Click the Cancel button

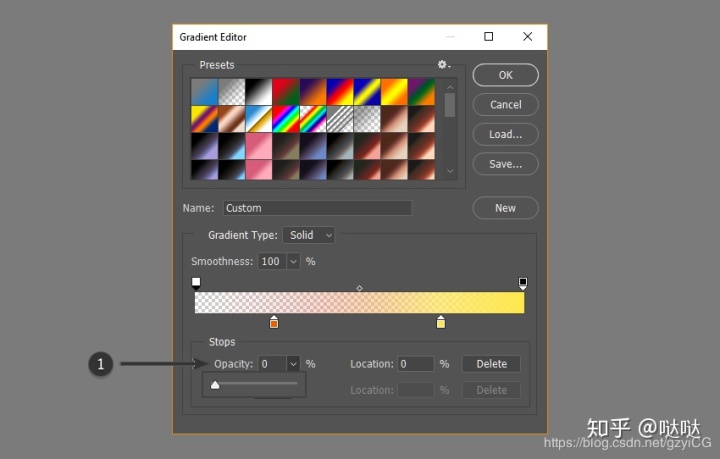click(x=506, y=105)
